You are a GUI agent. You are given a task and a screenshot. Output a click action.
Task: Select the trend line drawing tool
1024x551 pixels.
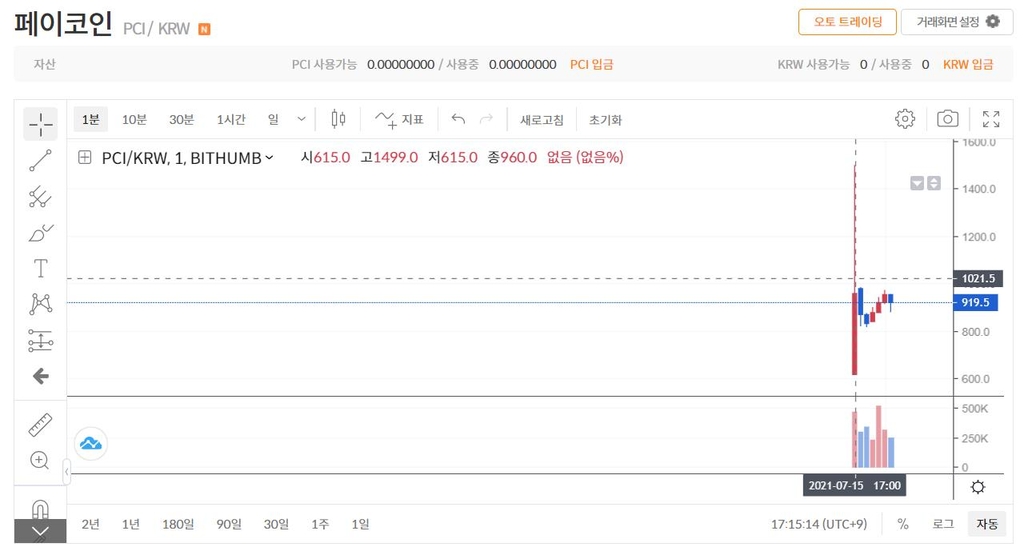click(40, 160)
